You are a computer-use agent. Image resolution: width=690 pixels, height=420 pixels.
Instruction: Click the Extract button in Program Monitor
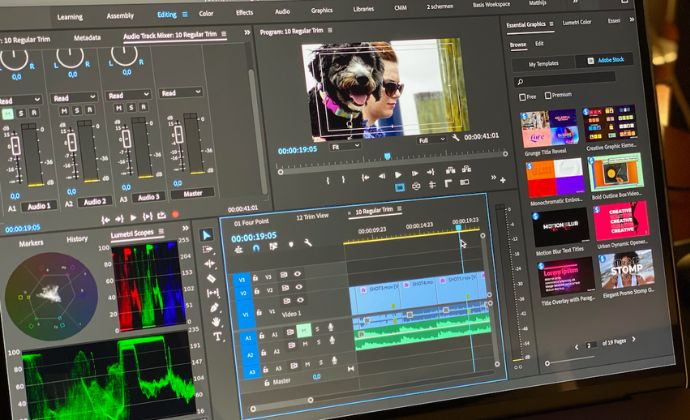(466, 169)
